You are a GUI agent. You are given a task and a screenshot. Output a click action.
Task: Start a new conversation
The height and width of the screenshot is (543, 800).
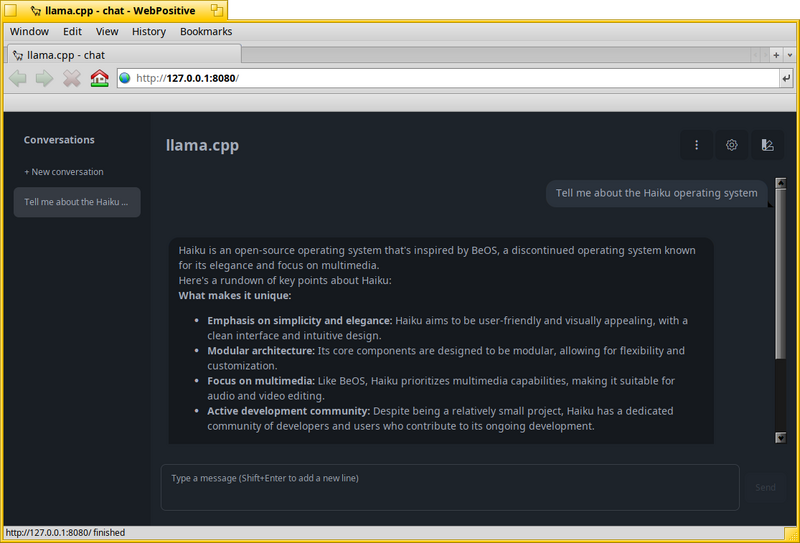pyautogui.click(x=64, y=172)
